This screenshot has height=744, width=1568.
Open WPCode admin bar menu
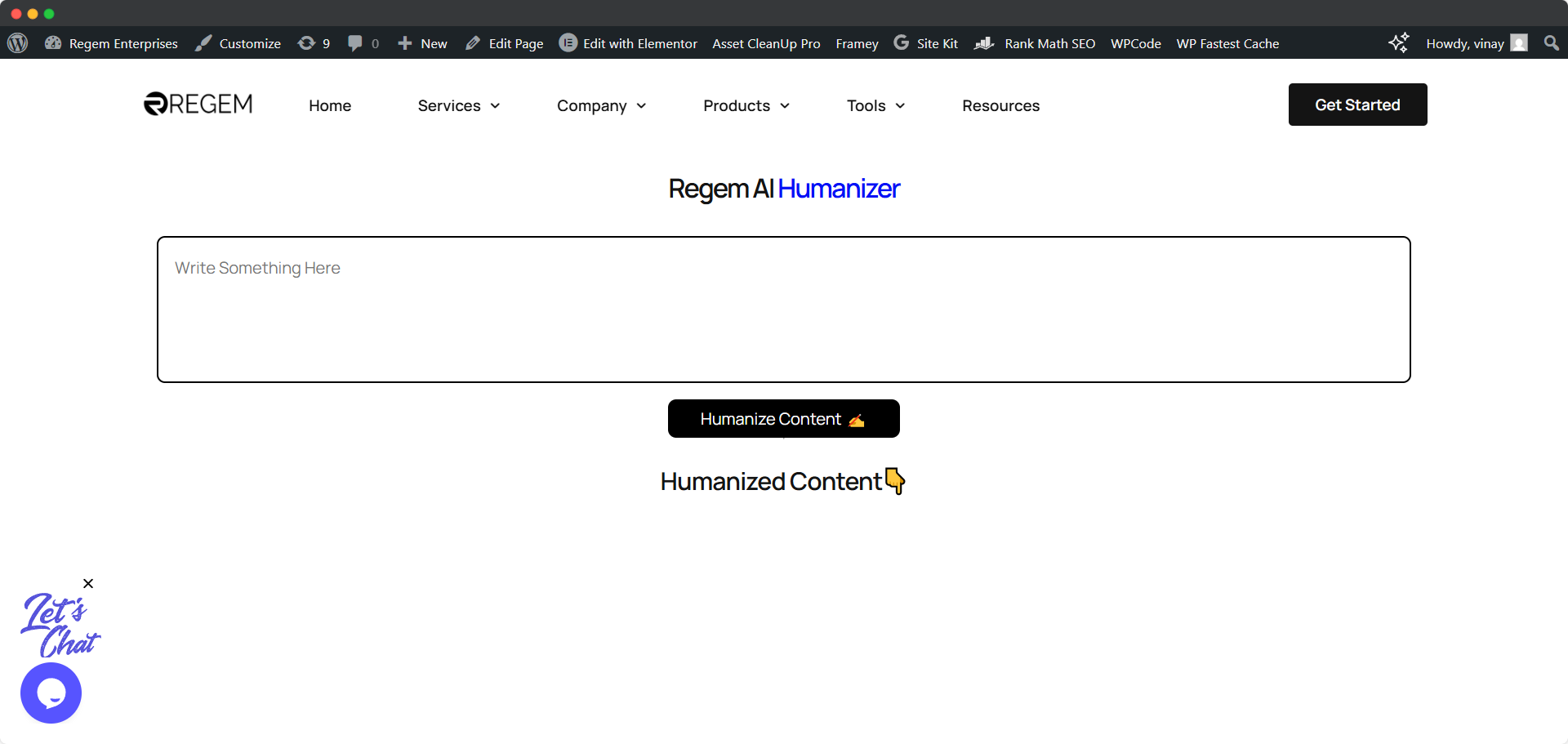tap(1135, 43)
